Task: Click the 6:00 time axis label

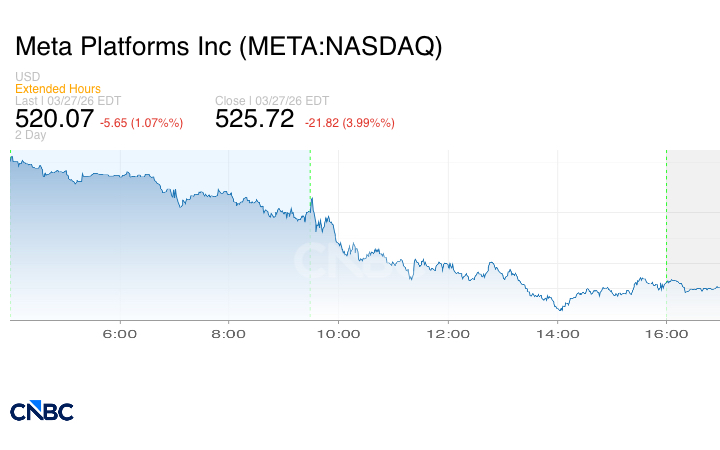Action: click(120, 334)
